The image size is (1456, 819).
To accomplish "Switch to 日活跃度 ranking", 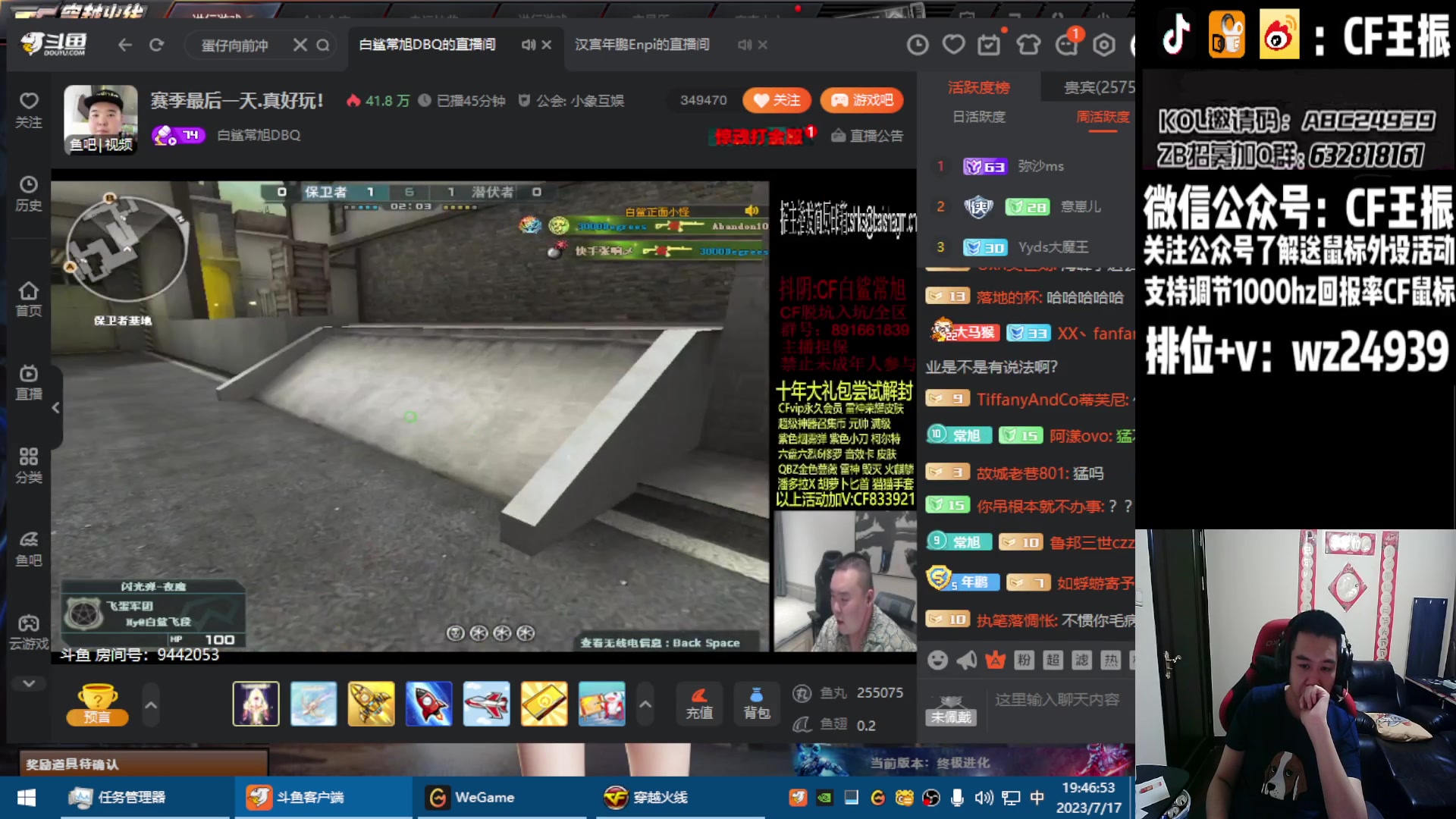I will (x=979, y=117).
